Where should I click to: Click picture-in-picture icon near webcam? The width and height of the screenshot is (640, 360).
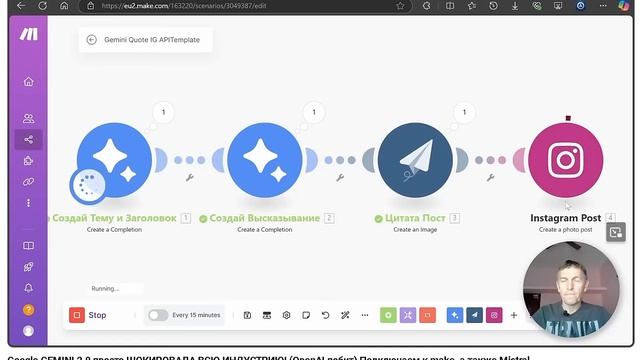tap(616, 233)
